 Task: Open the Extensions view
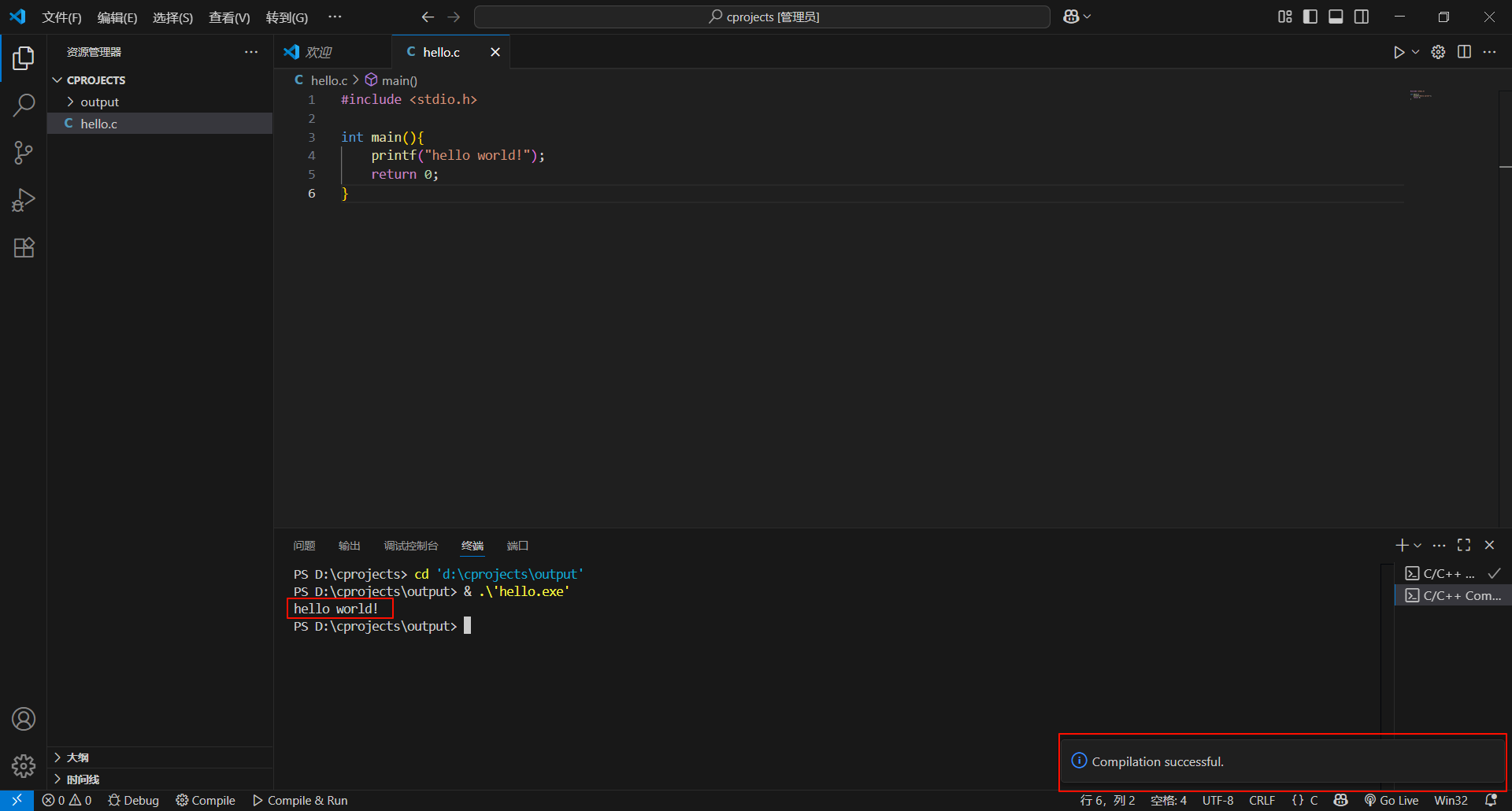[x=24, y=248]
